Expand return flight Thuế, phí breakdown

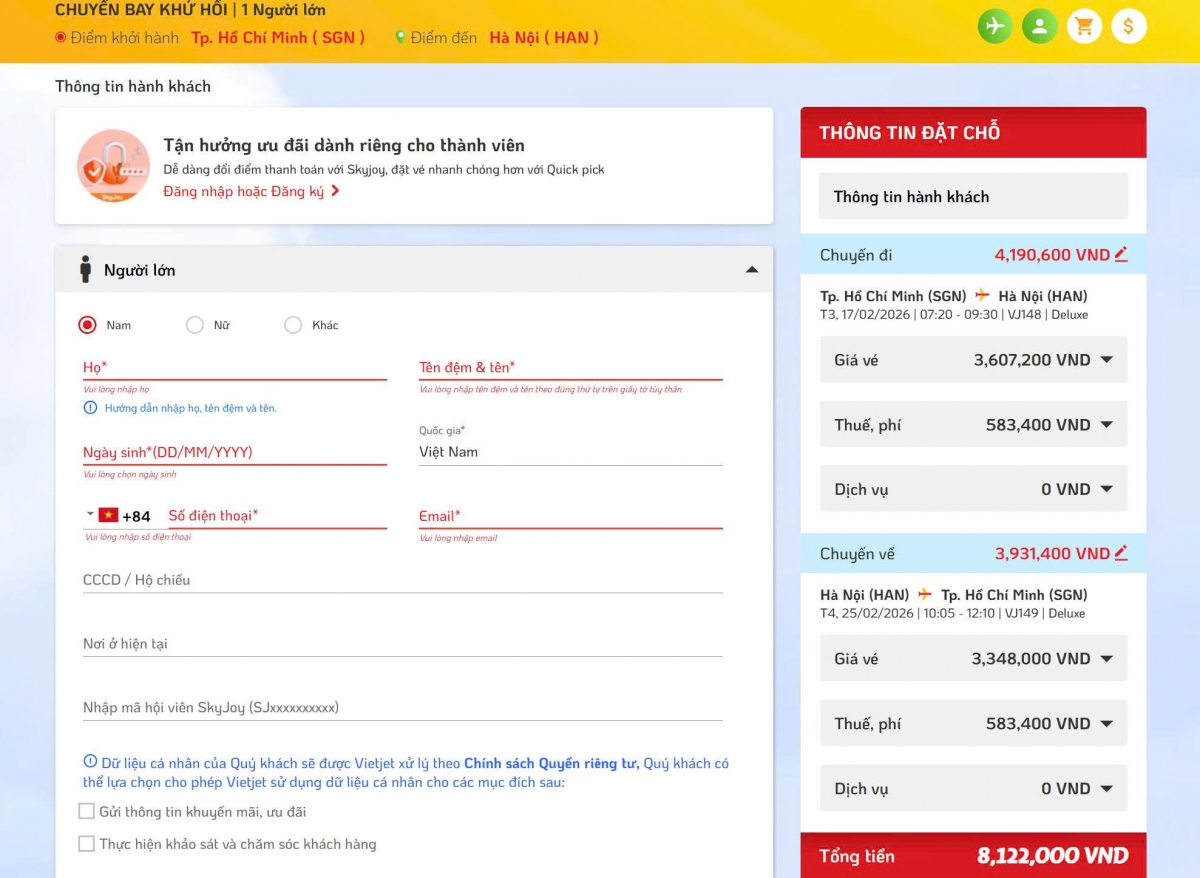pos(1106,723)
